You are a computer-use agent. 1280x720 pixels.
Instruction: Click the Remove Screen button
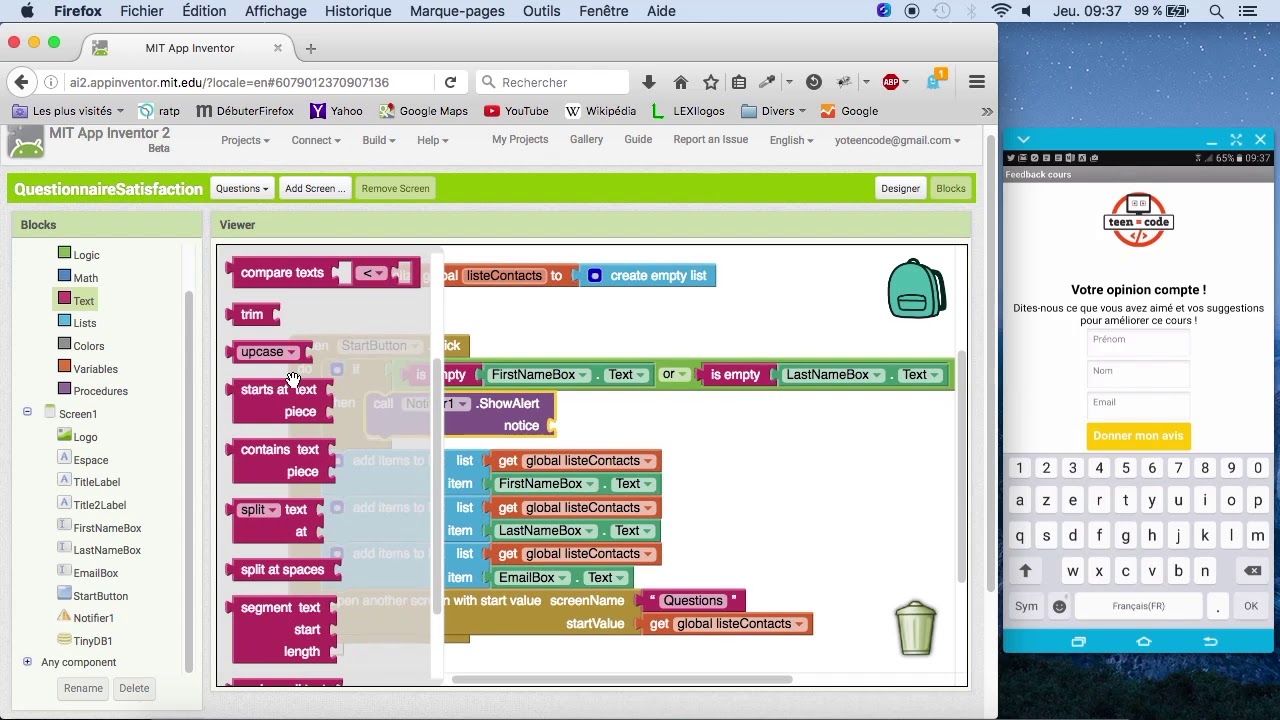point(395,188)
